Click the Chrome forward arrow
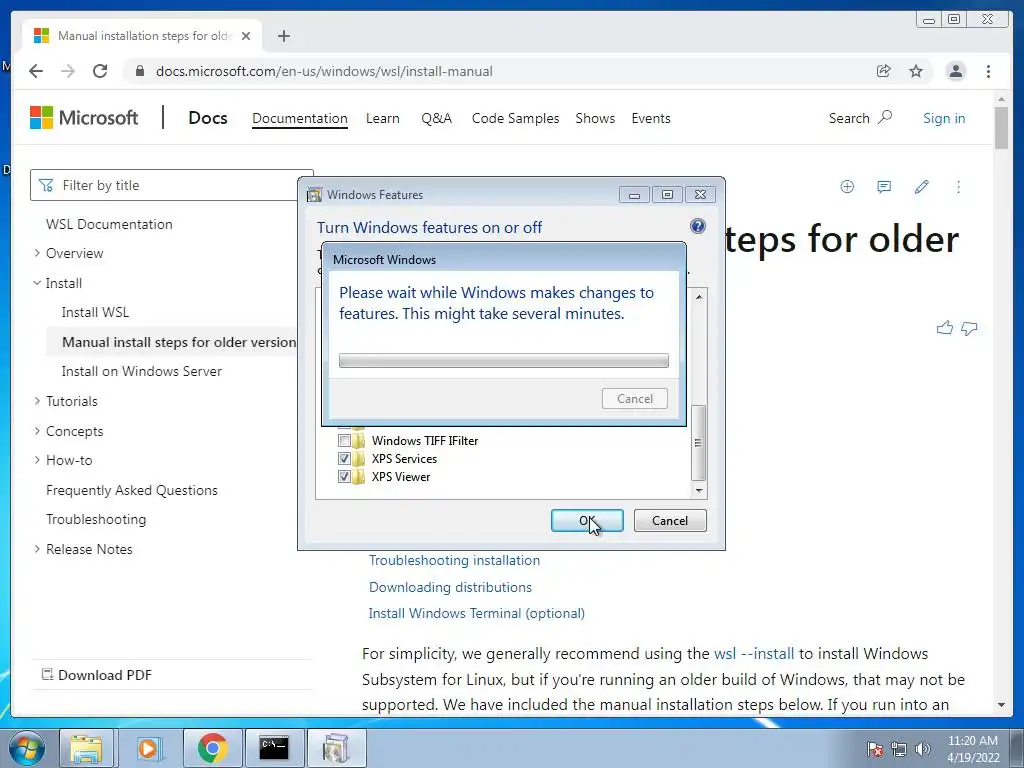 point(68,71)
